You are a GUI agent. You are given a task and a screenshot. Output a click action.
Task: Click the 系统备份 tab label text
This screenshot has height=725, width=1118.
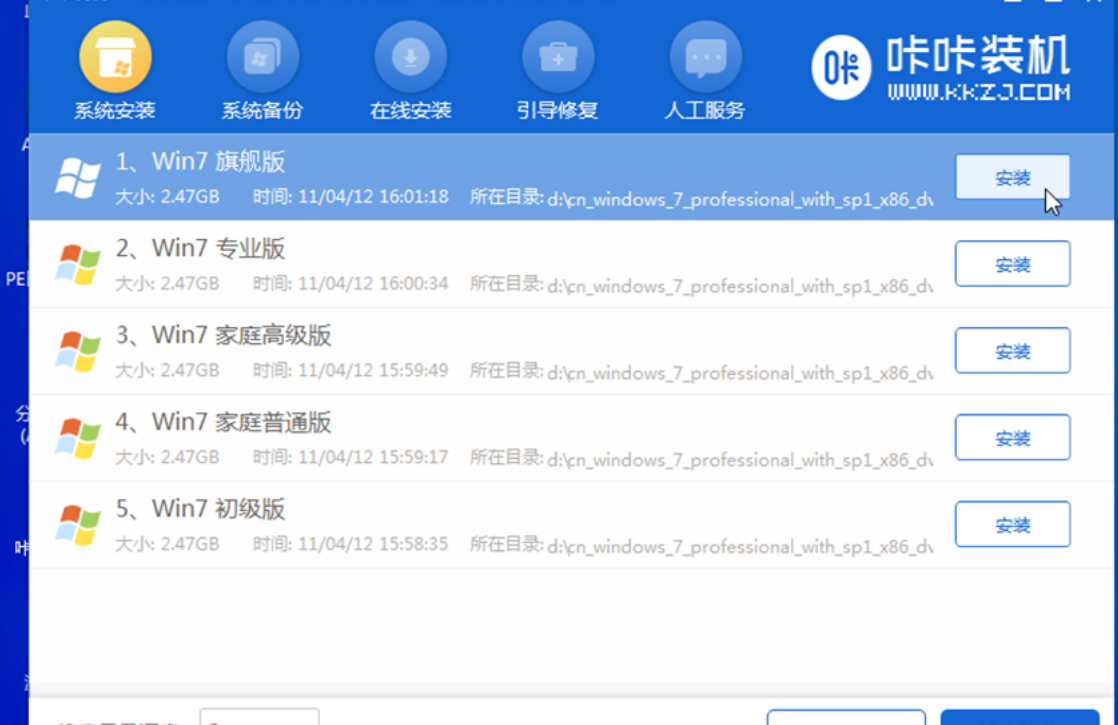tap(262, 110)
